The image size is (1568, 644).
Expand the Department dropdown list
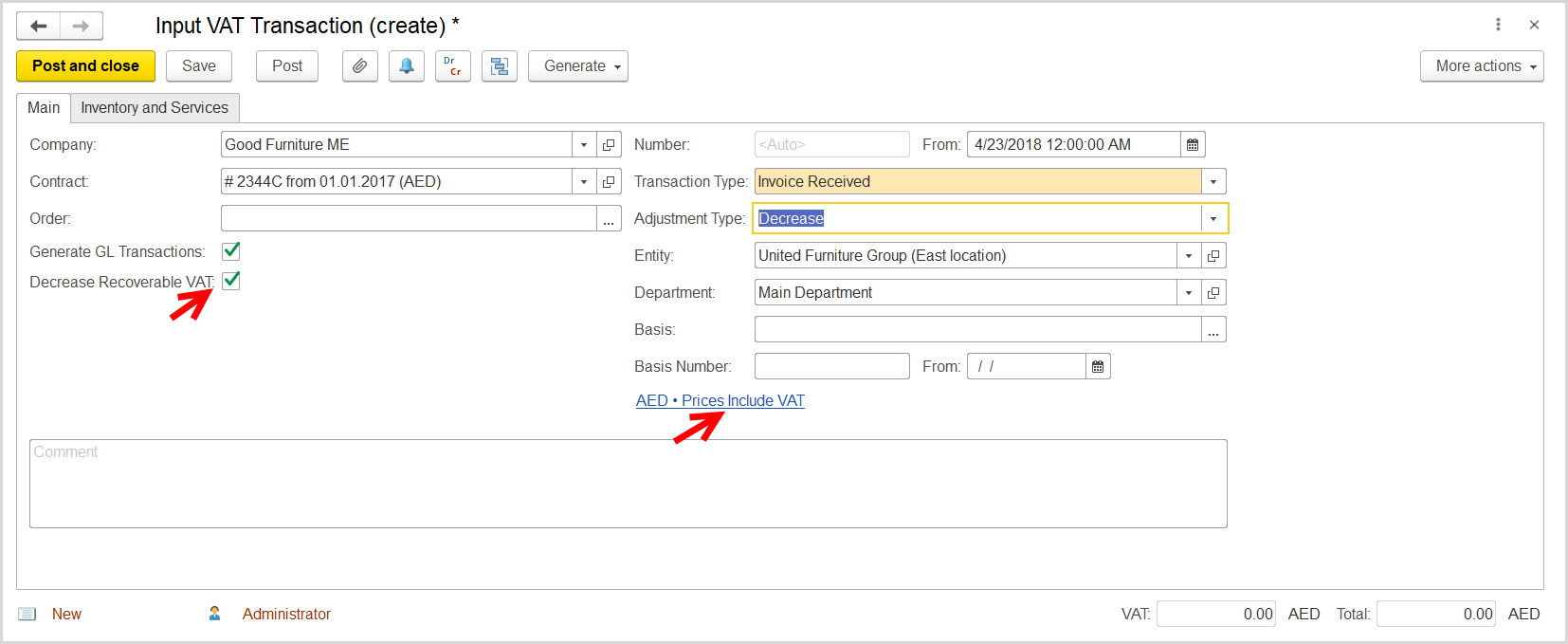pos(1189,293)
